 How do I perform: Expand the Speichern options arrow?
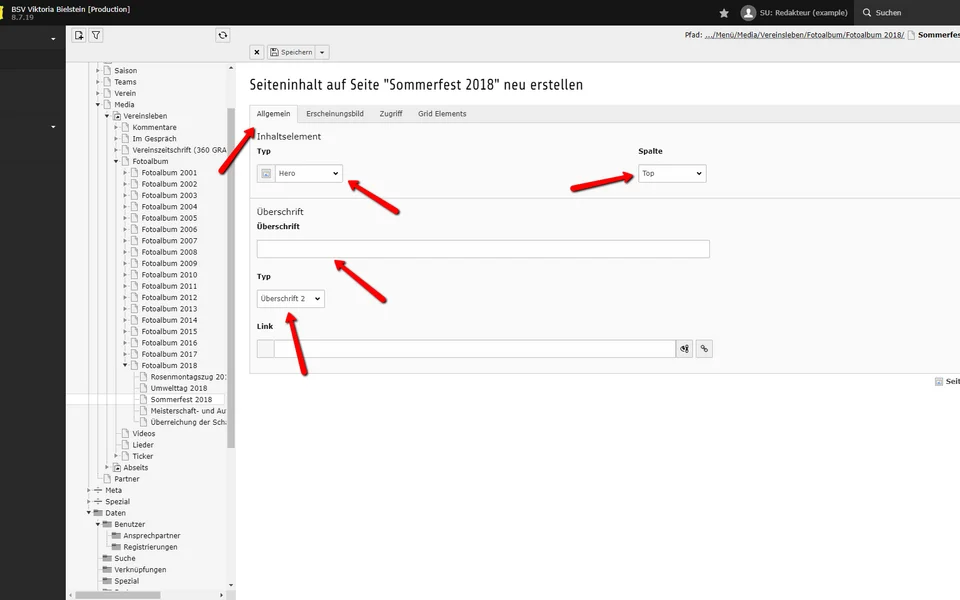(x=323, y=52)
